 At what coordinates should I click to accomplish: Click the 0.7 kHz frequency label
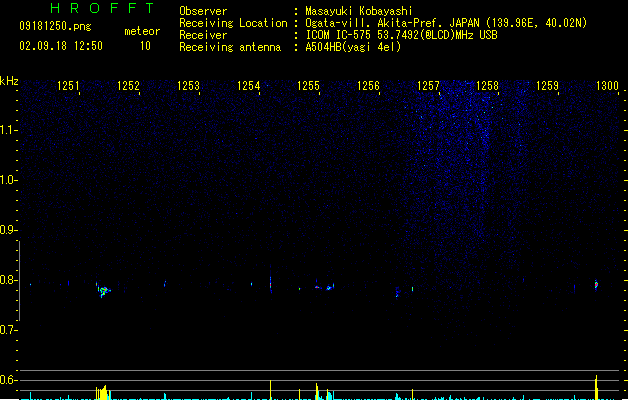tap(7, 330)
